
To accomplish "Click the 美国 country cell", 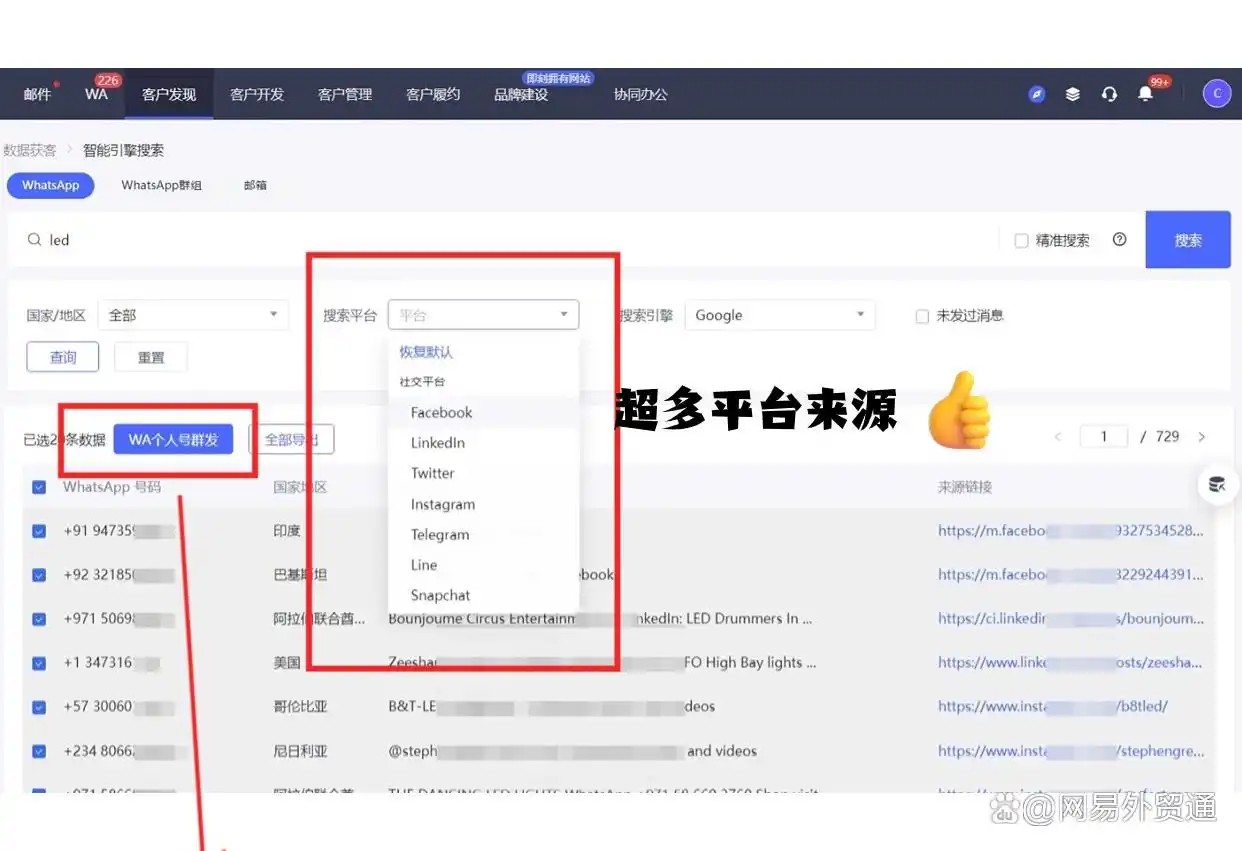I will (287, 663).
